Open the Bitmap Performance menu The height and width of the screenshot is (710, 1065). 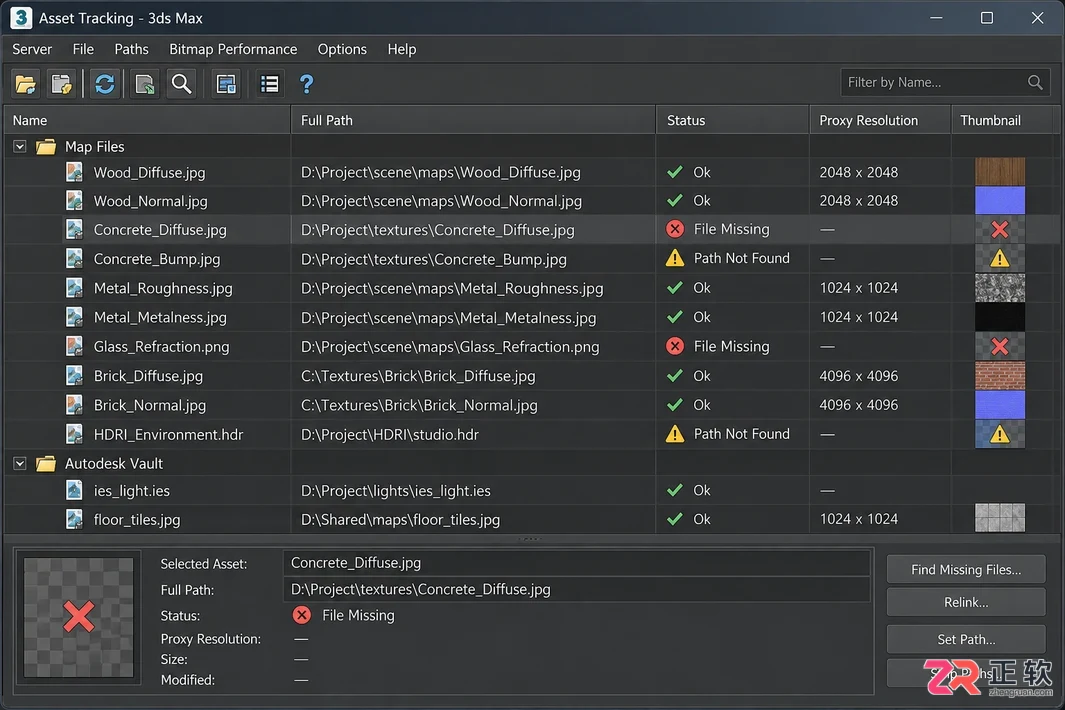[x=233, y=49]
